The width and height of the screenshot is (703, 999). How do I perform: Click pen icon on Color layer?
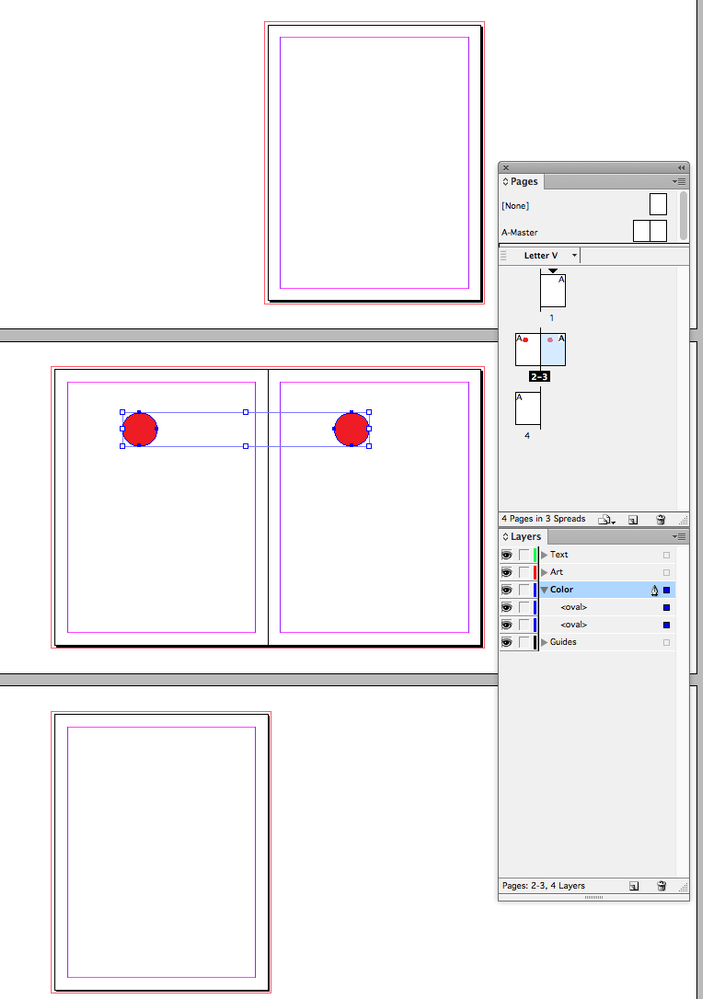(654, 590)
